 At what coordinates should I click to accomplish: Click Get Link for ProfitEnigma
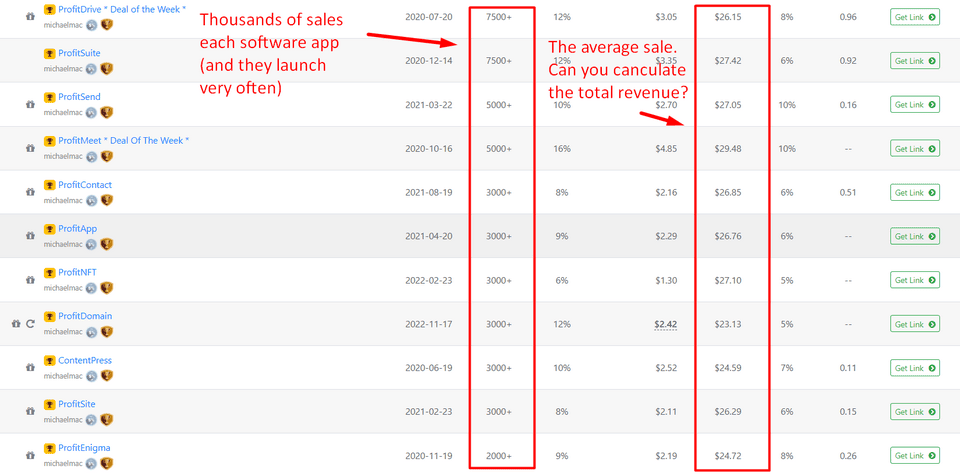tap(915, 455)
